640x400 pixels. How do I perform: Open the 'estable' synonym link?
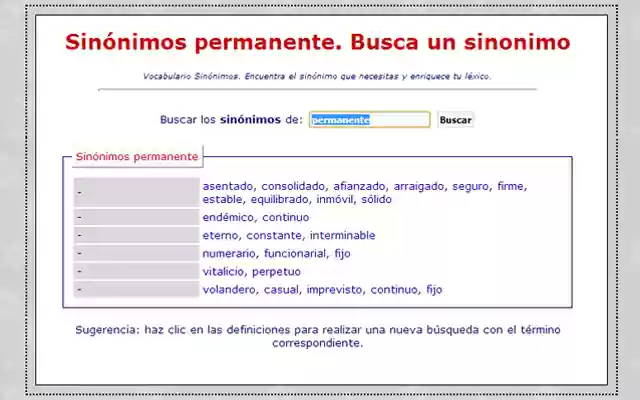pyautogui.click(x=222, y=199)
